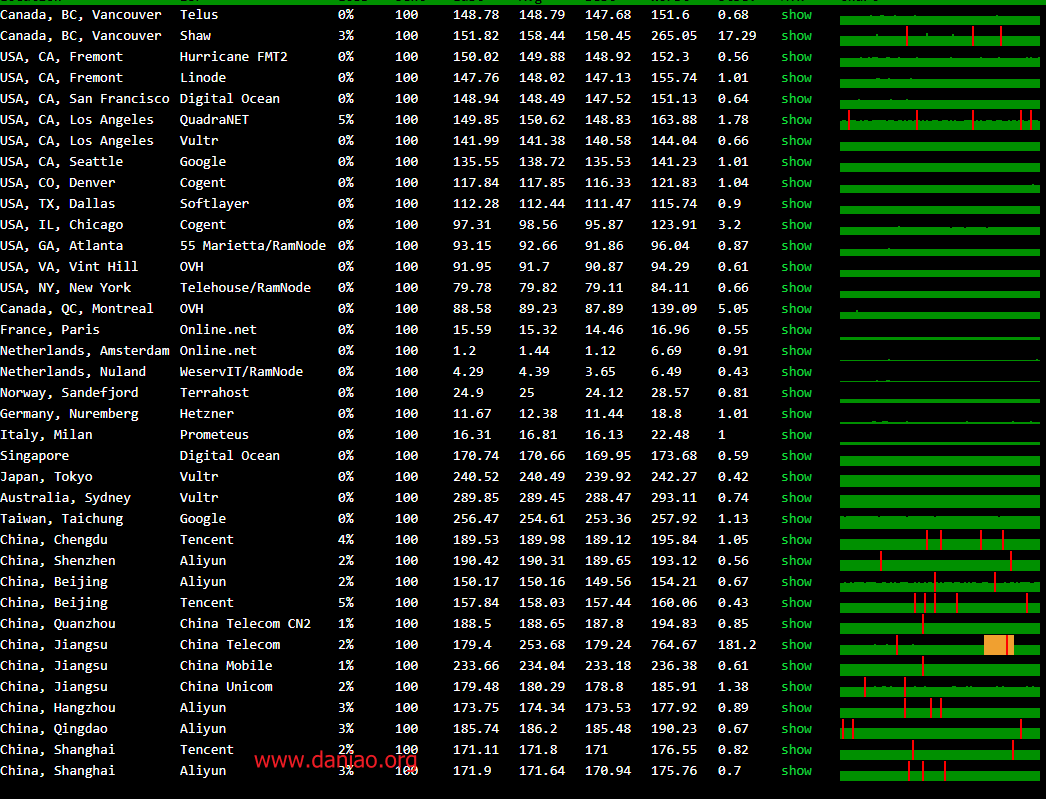Open show for Cogent Chicago
Viewport: 1046px width, 799px height.
(x=797, y=225)
